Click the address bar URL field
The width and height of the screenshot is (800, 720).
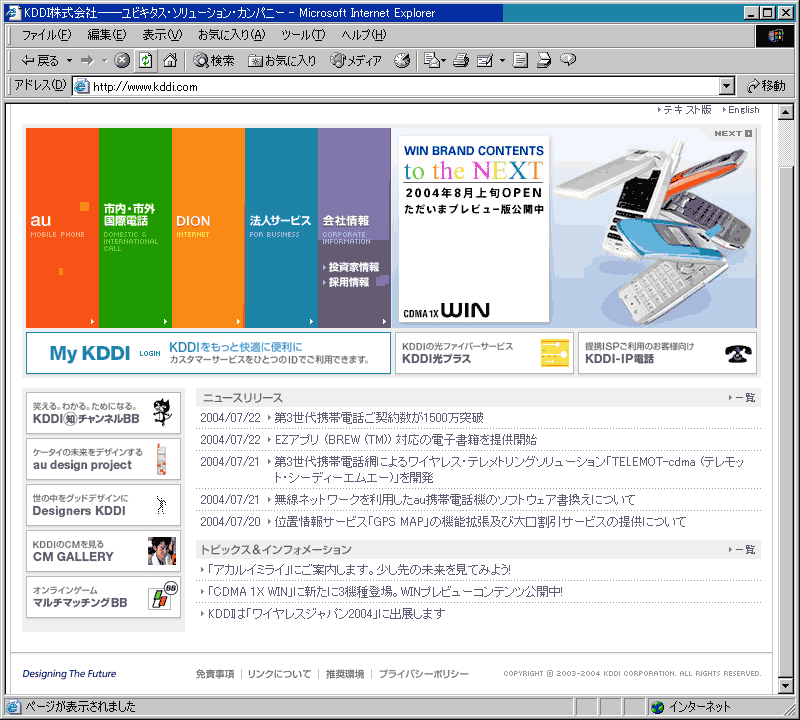tap(395, 86)
